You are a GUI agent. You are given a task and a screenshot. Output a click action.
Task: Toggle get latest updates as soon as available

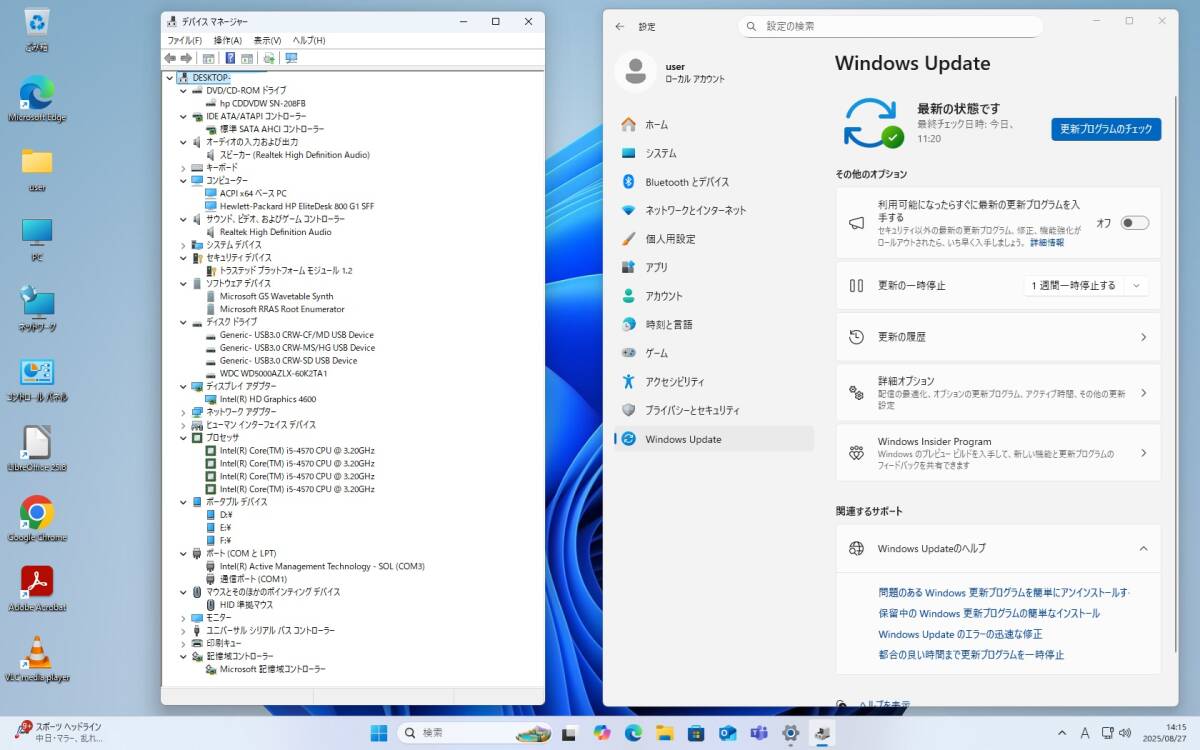click(1134, 223)
